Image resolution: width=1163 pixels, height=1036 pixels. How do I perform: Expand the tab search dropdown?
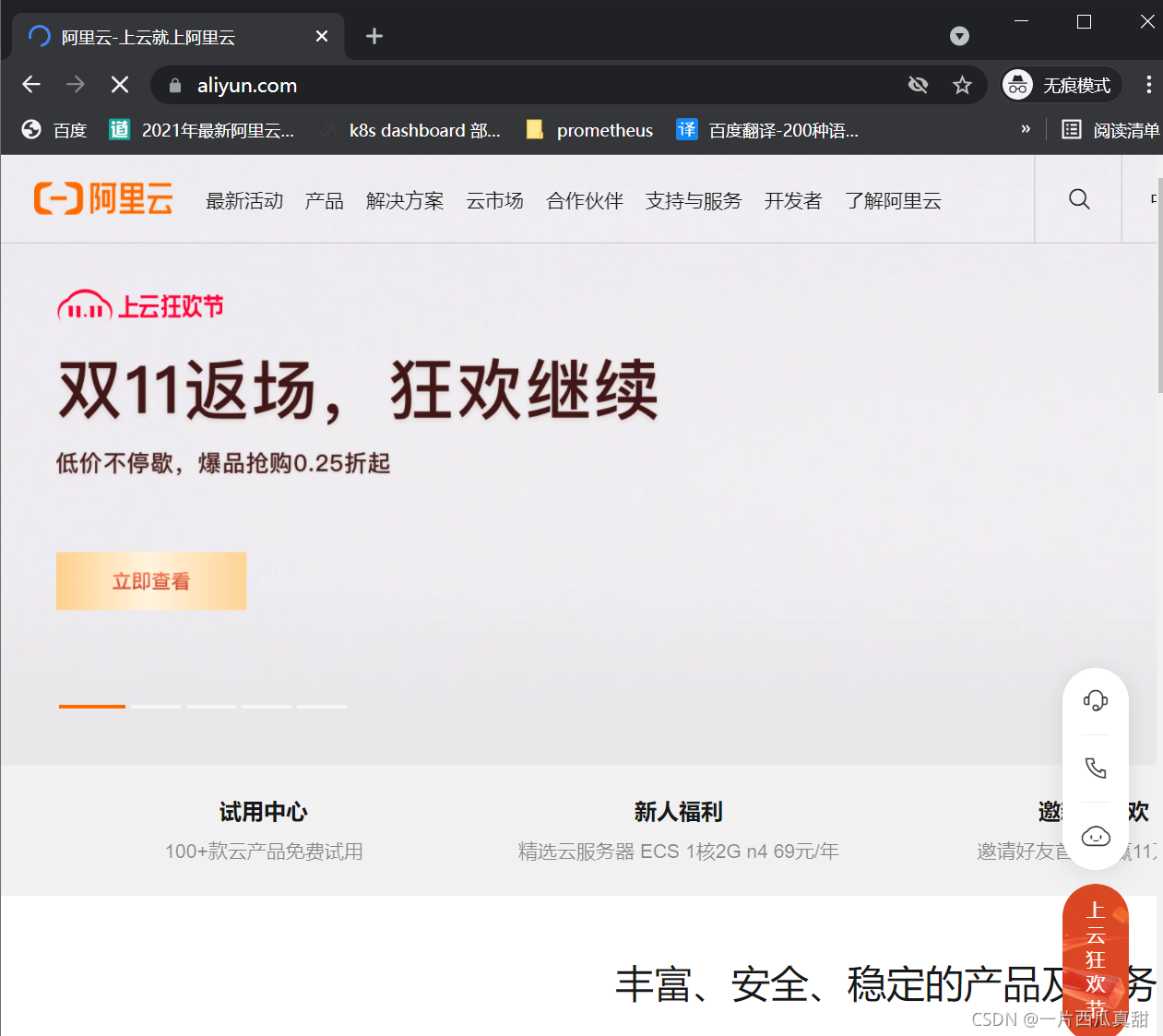[959, 36]
